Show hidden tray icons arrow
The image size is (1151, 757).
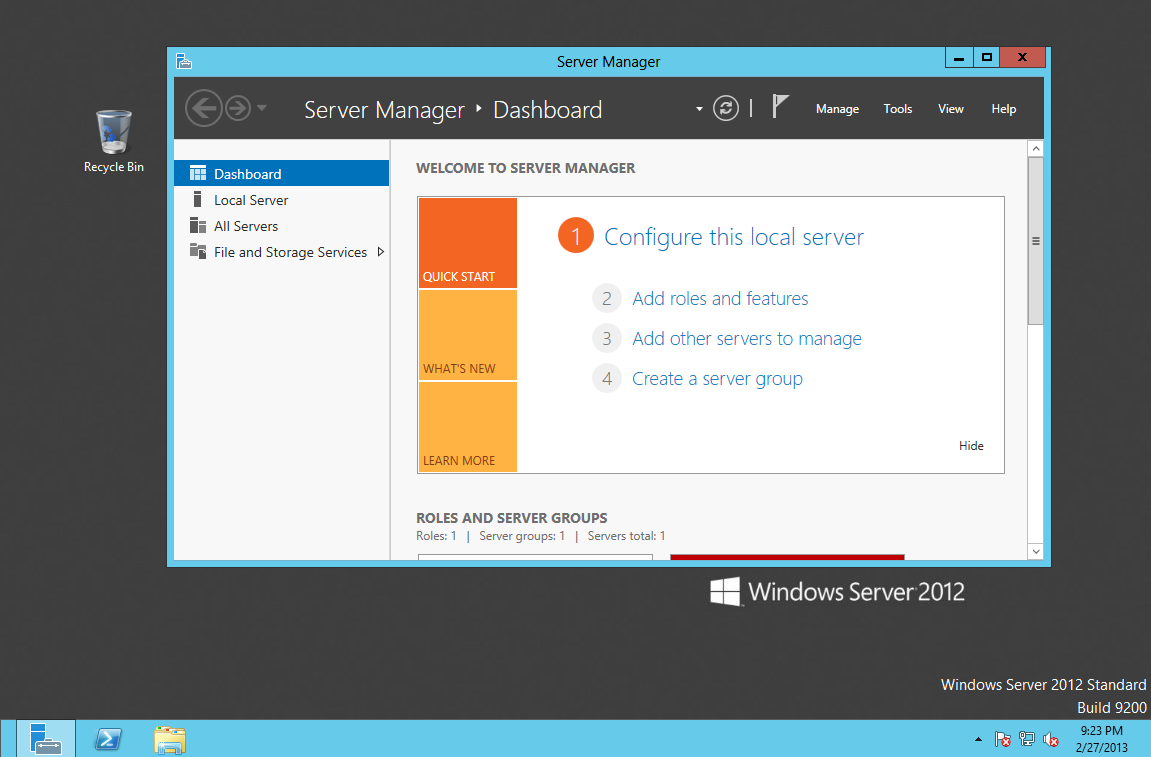pos(978,739)
